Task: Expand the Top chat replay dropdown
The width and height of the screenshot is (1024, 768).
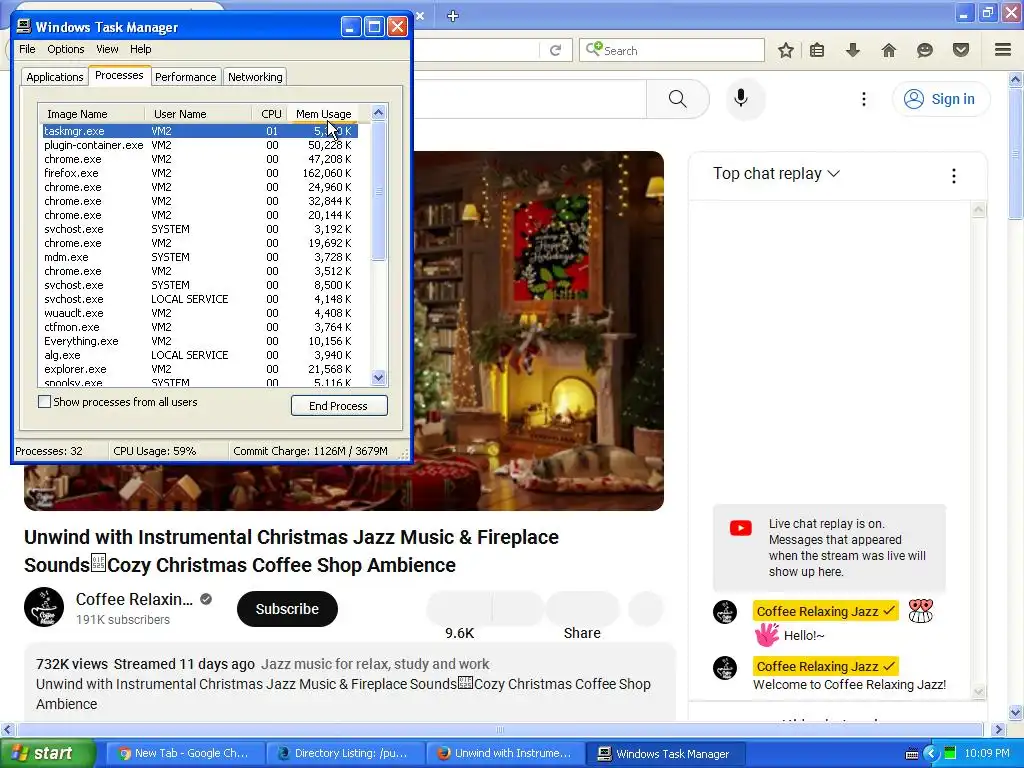Action: (x=776, y=174)
